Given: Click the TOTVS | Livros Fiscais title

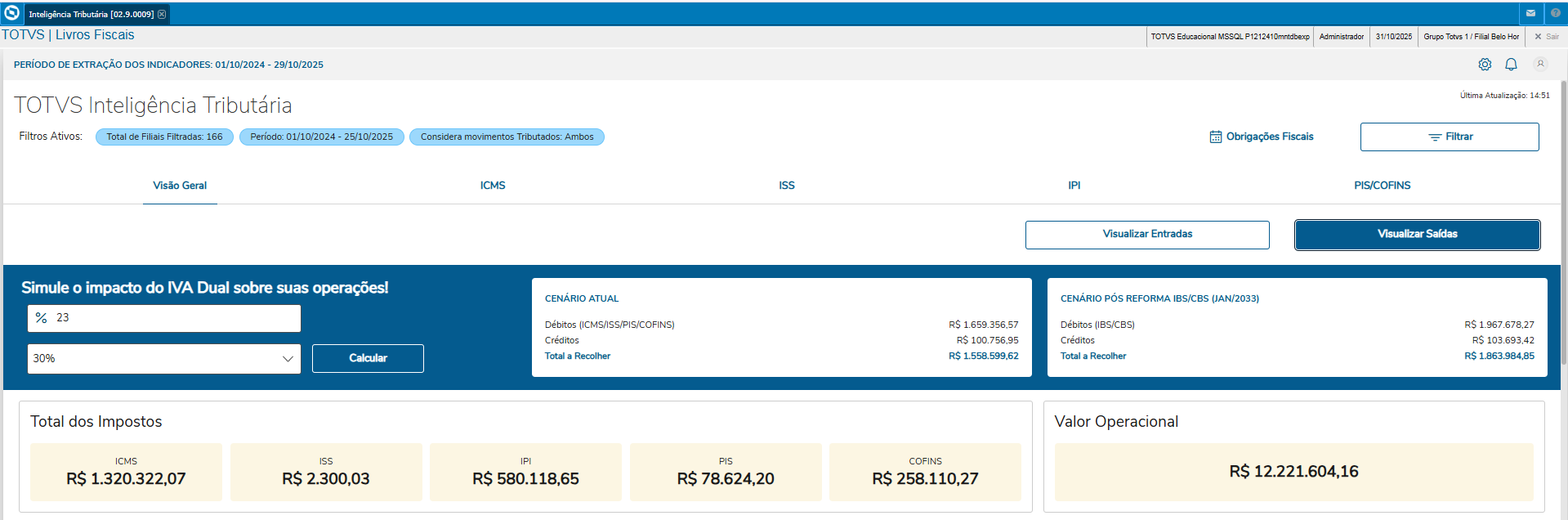Looking at the screenshot, I should click(x=68, y=35).
